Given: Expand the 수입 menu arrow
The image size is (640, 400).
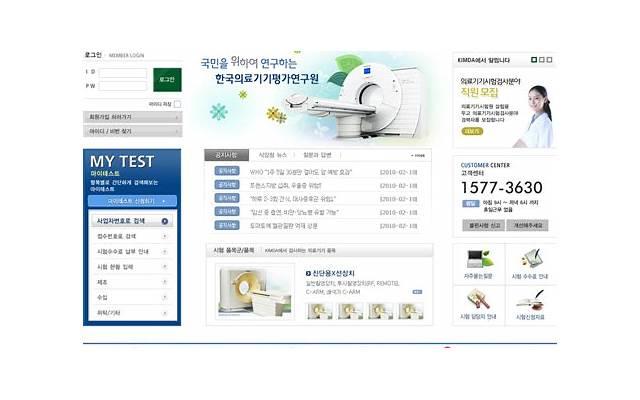Looking at the screenshot, I should pyautogui.click(x=164, y=297).
